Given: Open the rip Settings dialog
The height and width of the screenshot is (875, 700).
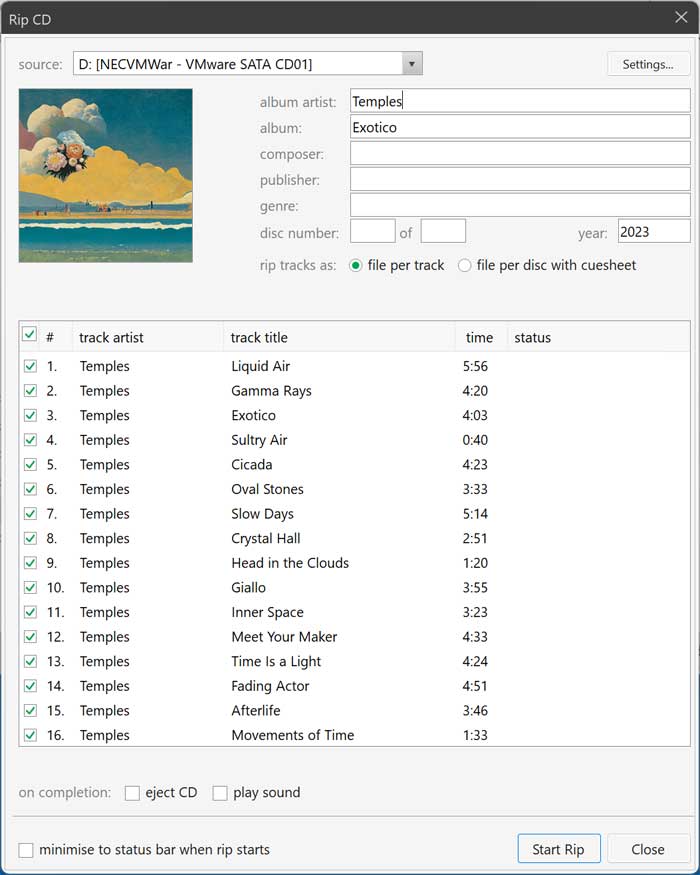Looking at the screenshot, I should (646, 63).
